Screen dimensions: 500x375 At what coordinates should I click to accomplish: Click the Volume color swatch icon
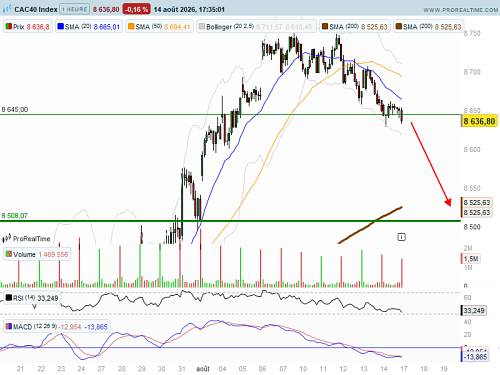pyautogui.click(x=9, y=254)
